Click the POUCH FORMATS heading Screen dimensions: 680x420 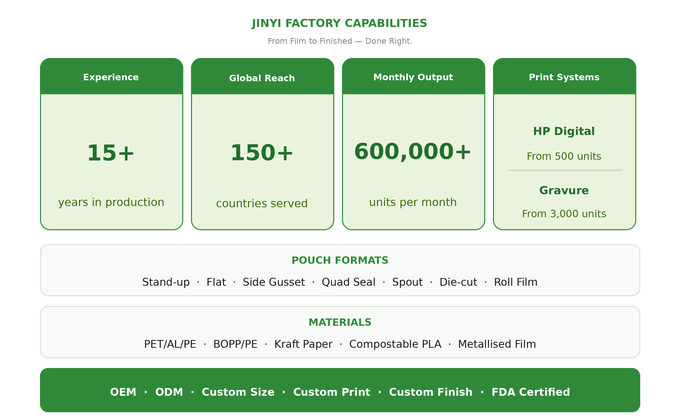[x=340, y=260]
